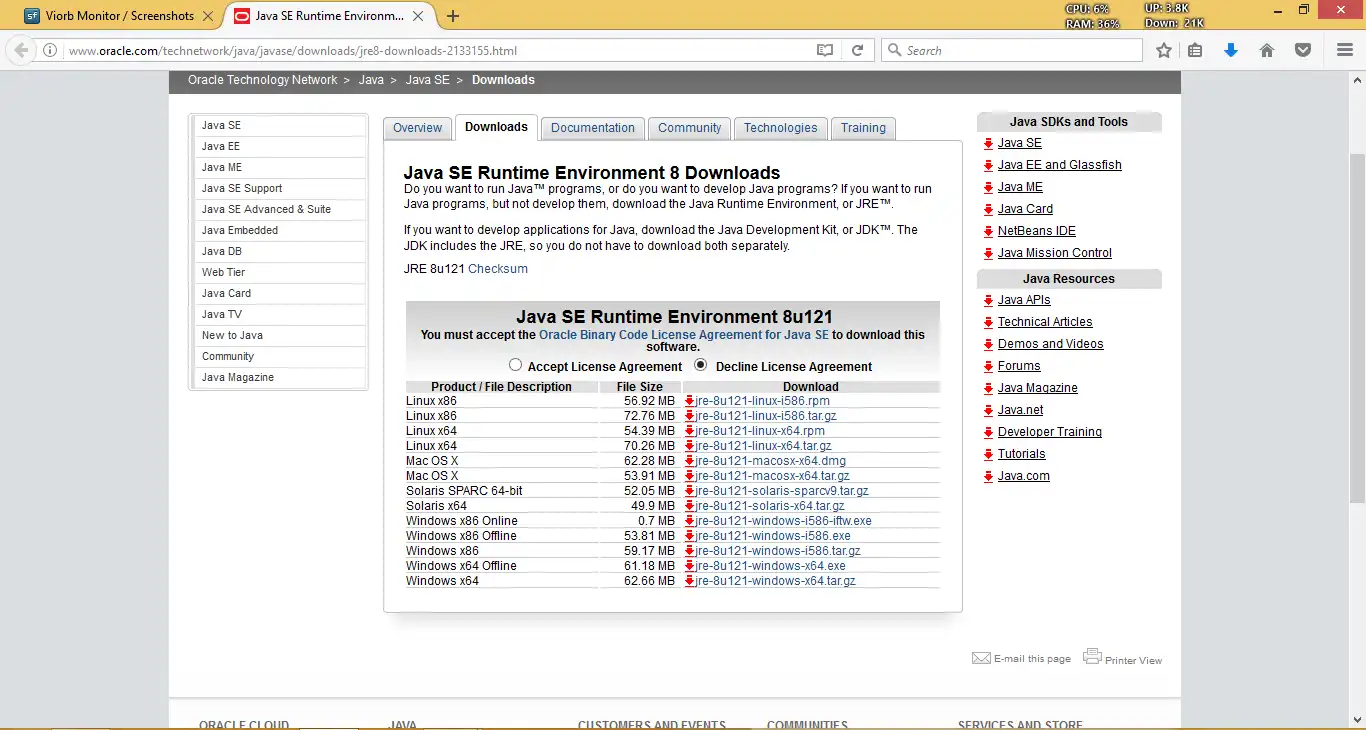Image resolution: width=1366 pixels, height=730 pixels.
Task: Switch to the Overview tab
Action: [x=417, y=128]
